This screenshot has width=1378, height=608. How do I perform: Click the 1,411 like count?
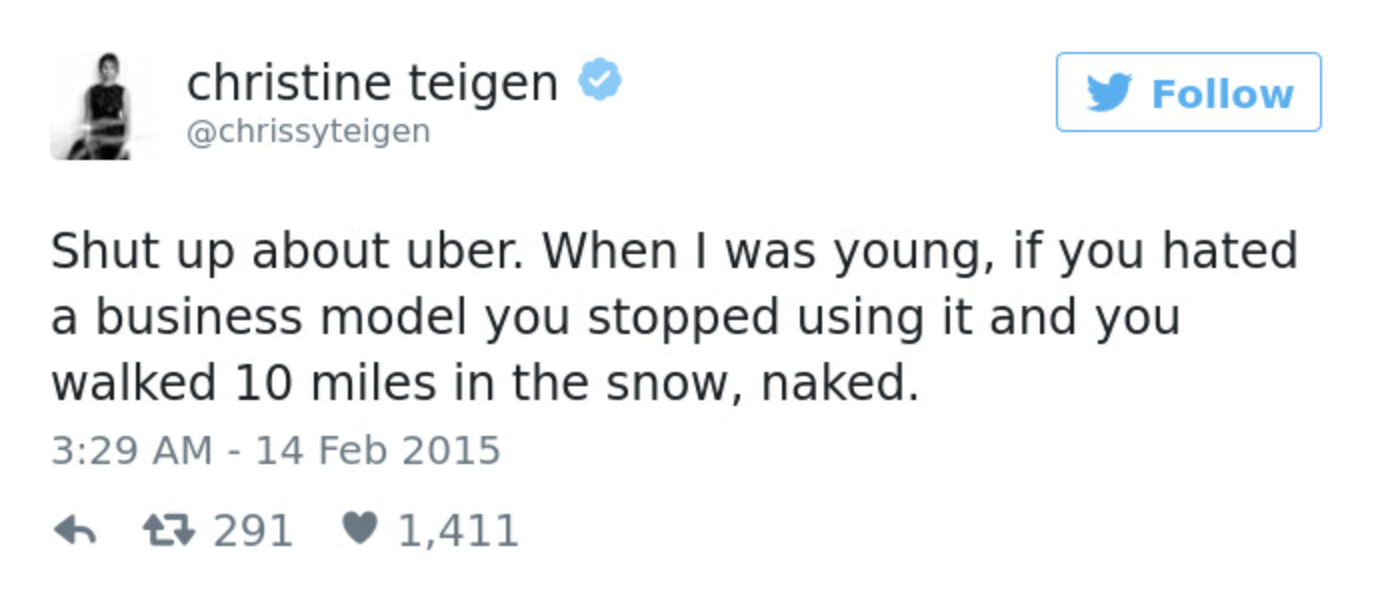(x=458, y=531)
